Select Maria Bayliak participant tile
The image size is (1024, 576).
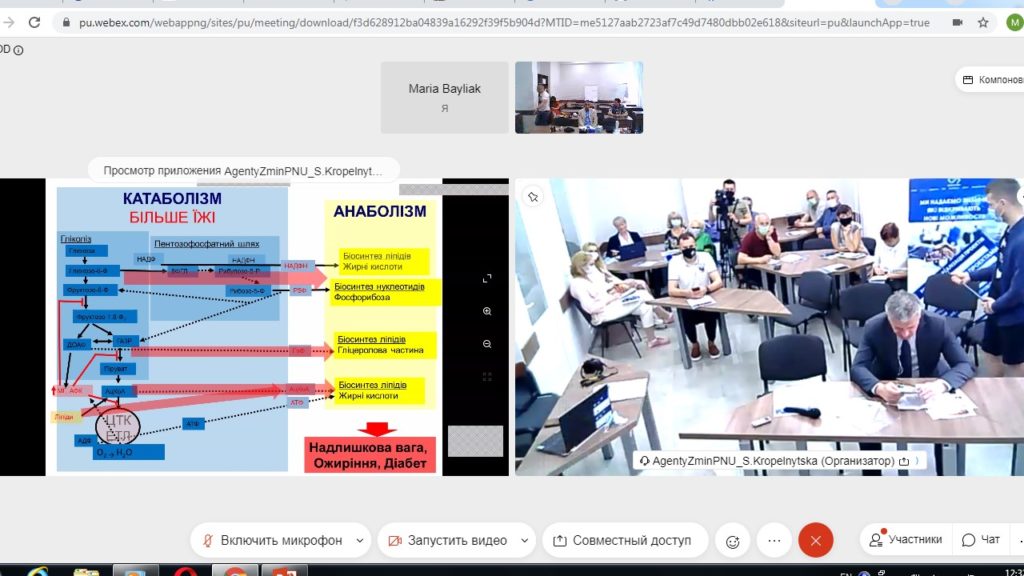pos(445,97)
